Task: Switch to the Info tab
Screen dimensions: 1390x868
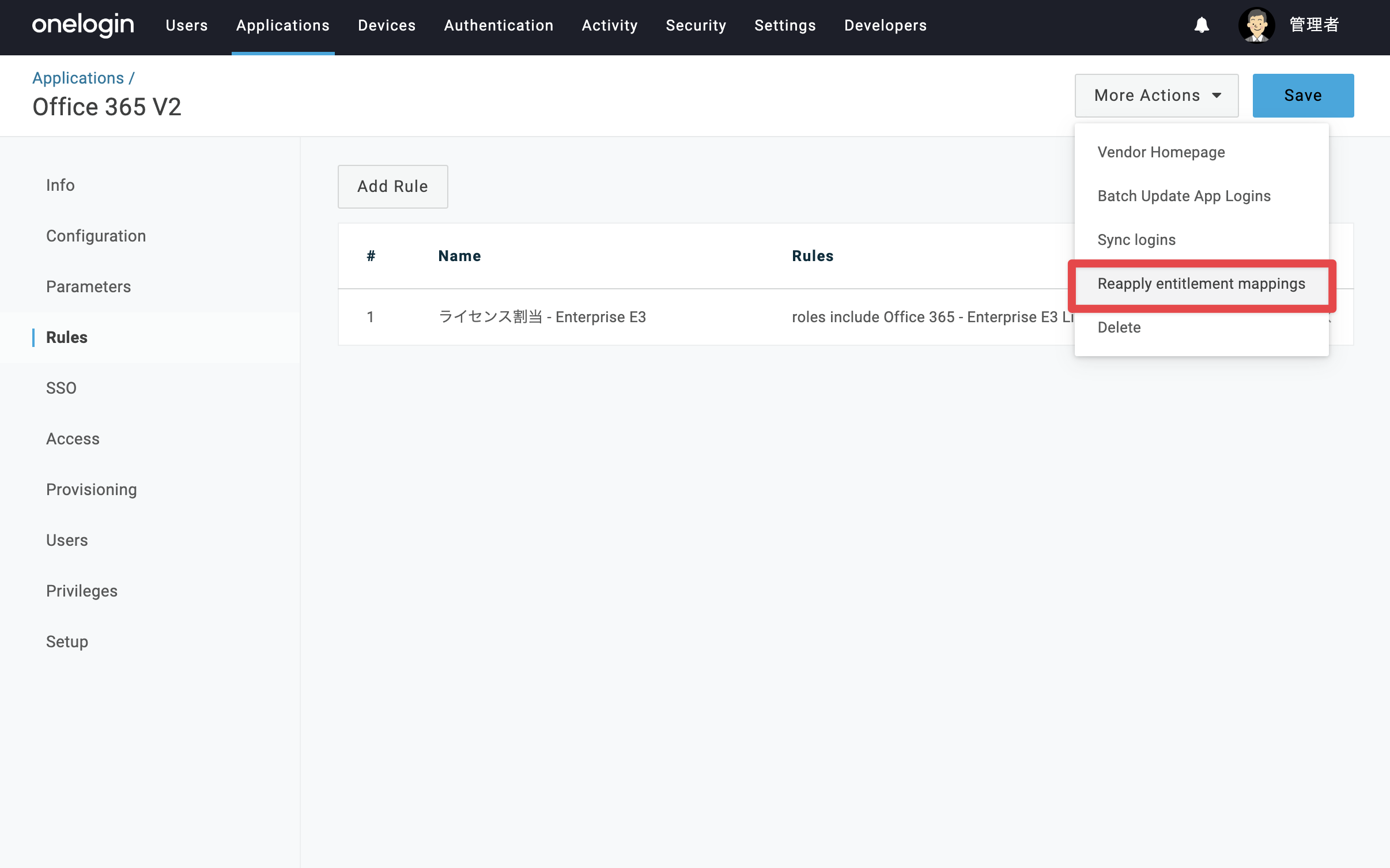Action: click(61, 185)
